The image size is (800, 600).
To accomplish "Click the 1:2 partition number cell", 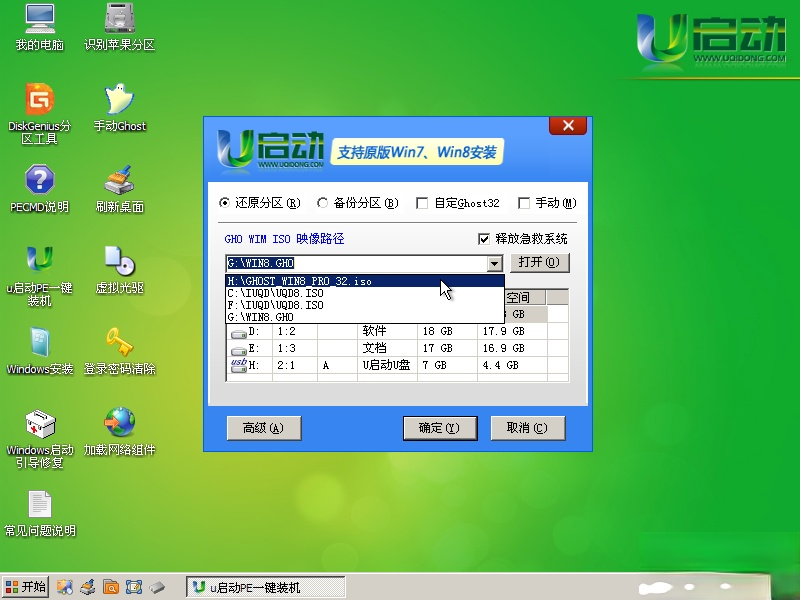I will coord(295,331).
